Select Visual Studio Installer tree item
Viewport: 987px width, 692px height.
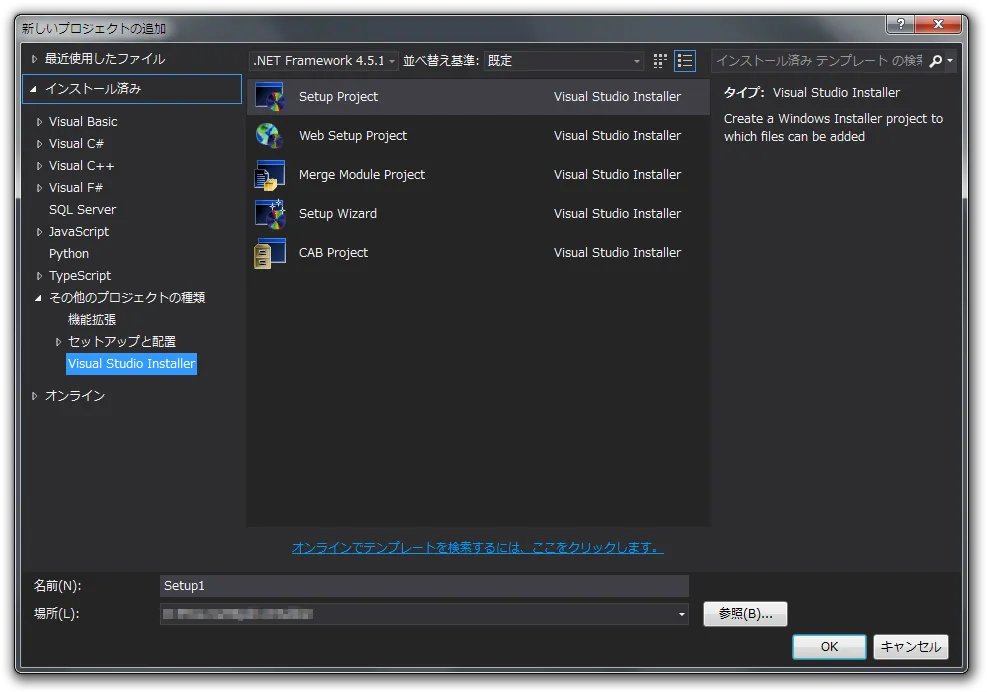[x=132, y=364]
